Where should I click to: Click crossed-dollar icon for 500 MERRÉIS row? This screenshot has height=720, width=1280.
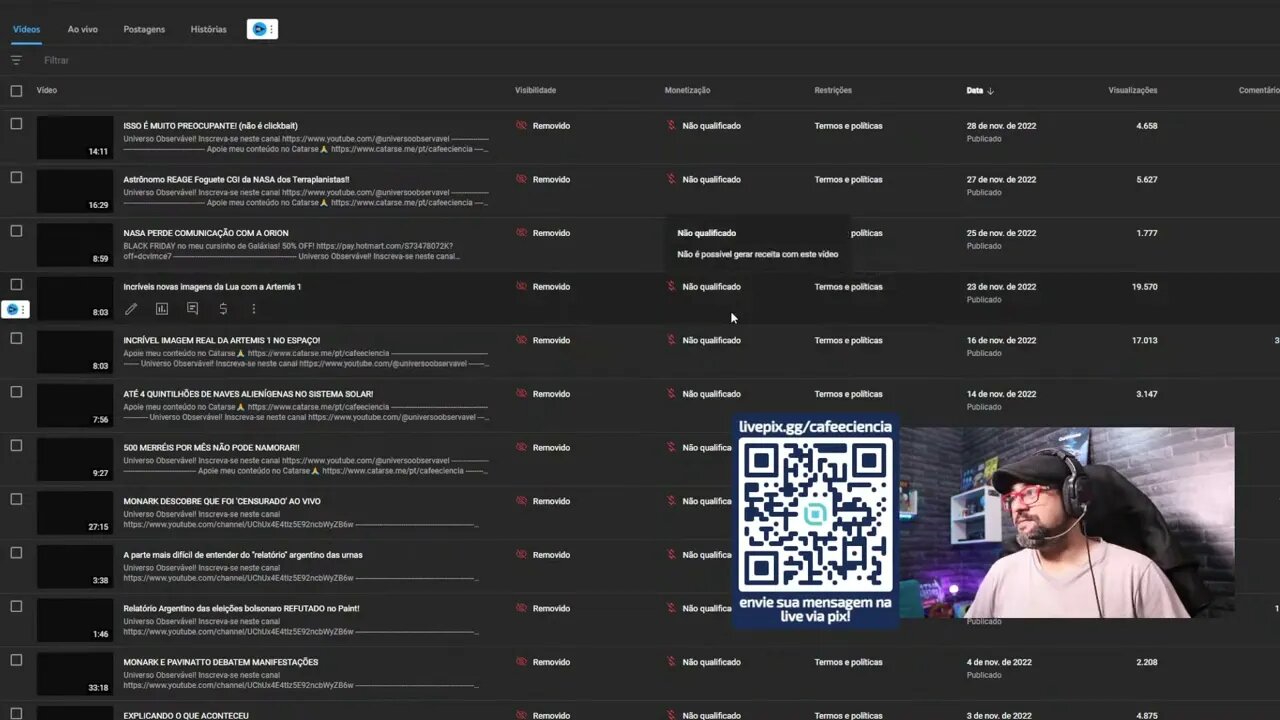click(x=672, y=448)
